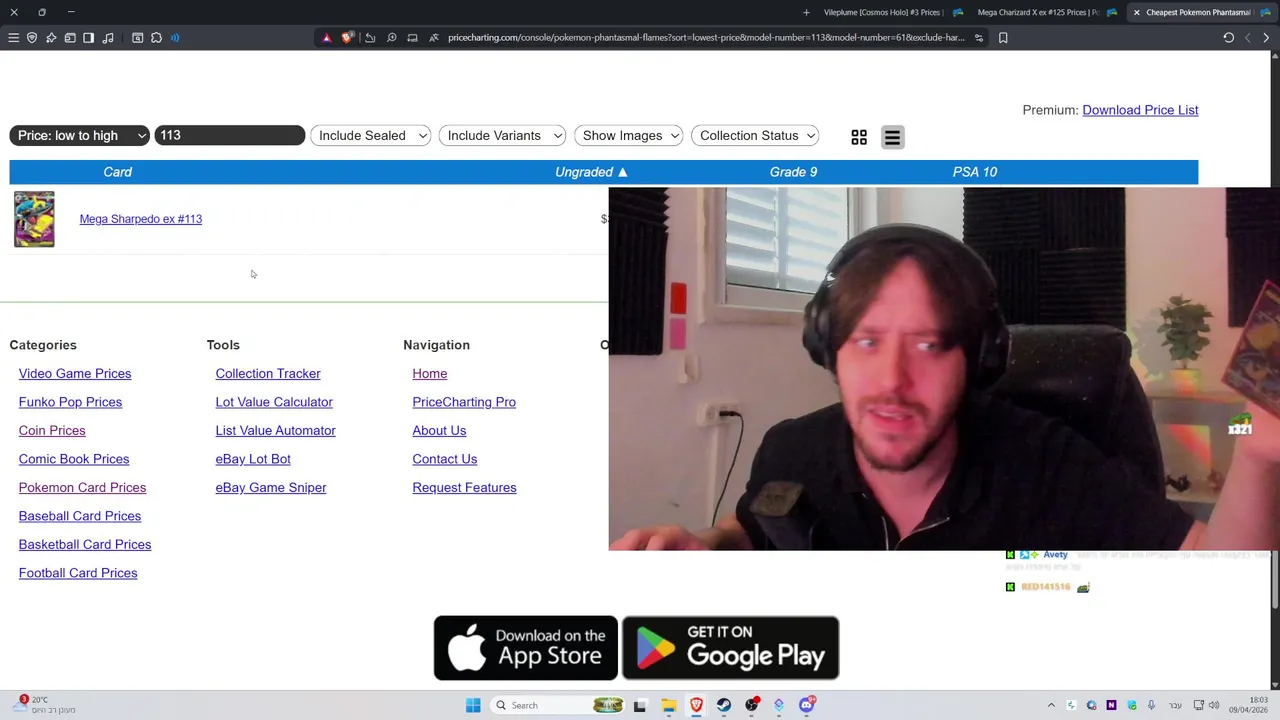
Task: Sort by Ungraded column header
Action: coord(591,172)
